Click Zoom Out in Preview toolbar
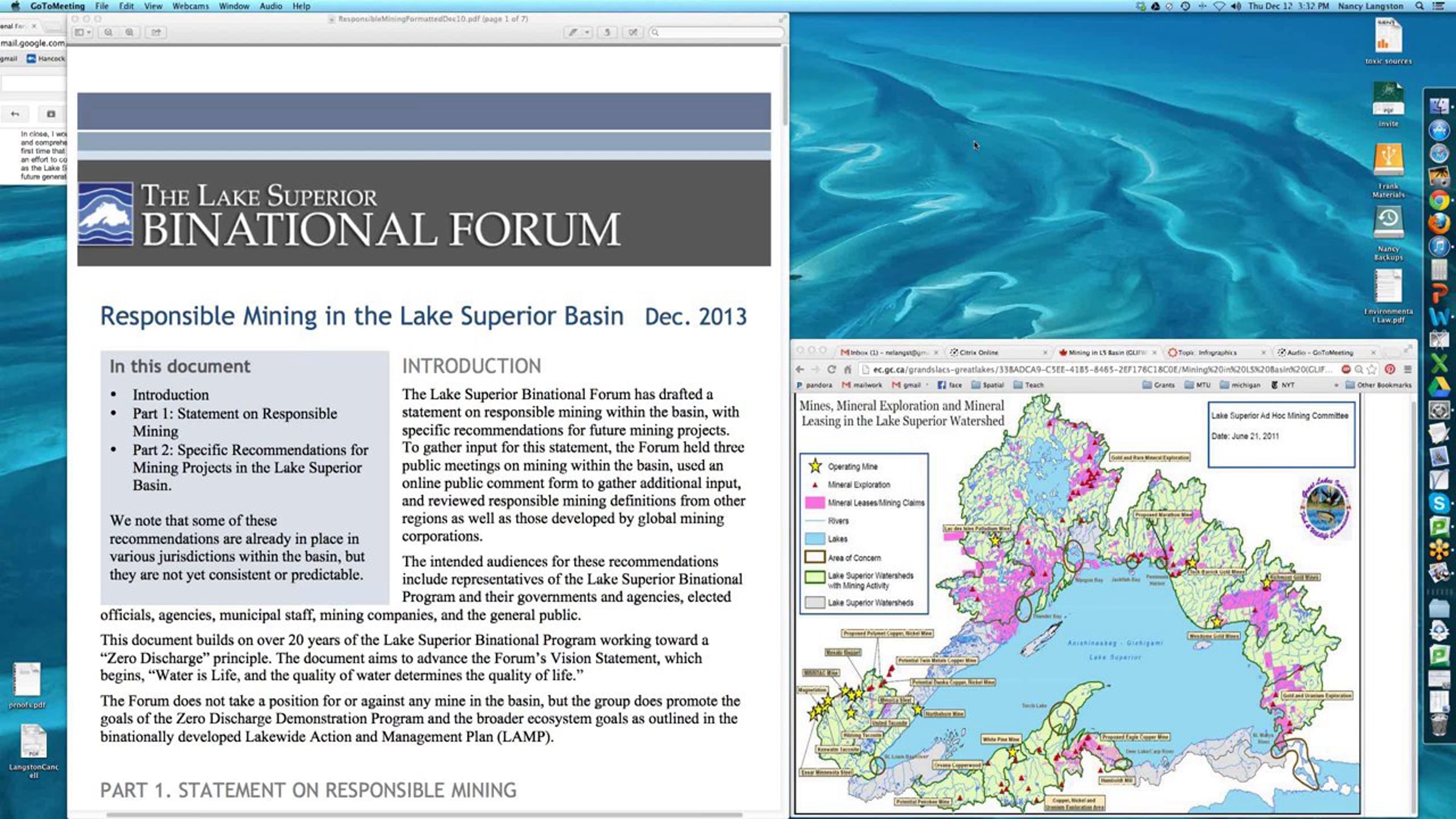 pyautogui.click(x=108, y=32)
